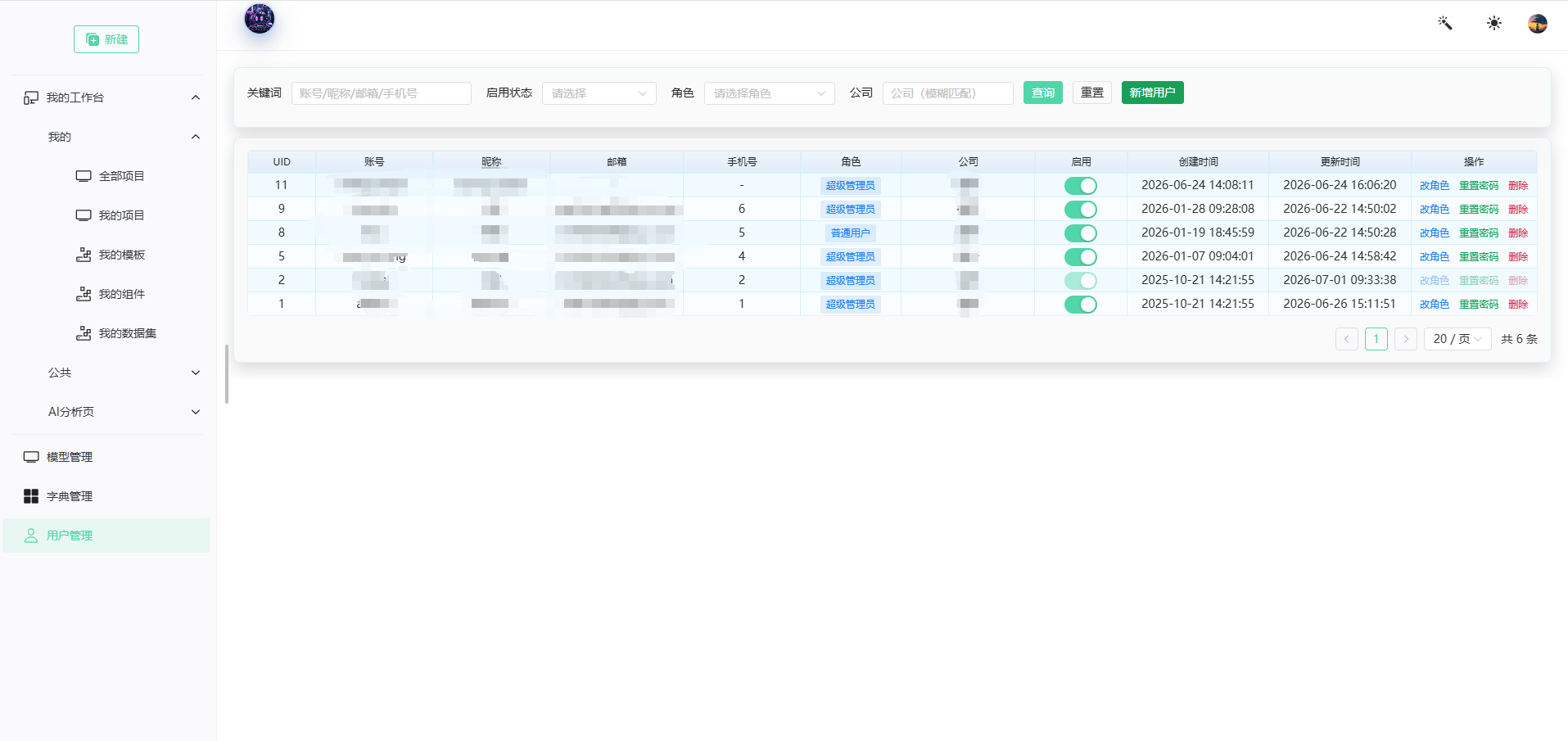Expand the 公共 sidebar section
Image resolution: width=1568 pixels, height=741 pixels.
123,373
